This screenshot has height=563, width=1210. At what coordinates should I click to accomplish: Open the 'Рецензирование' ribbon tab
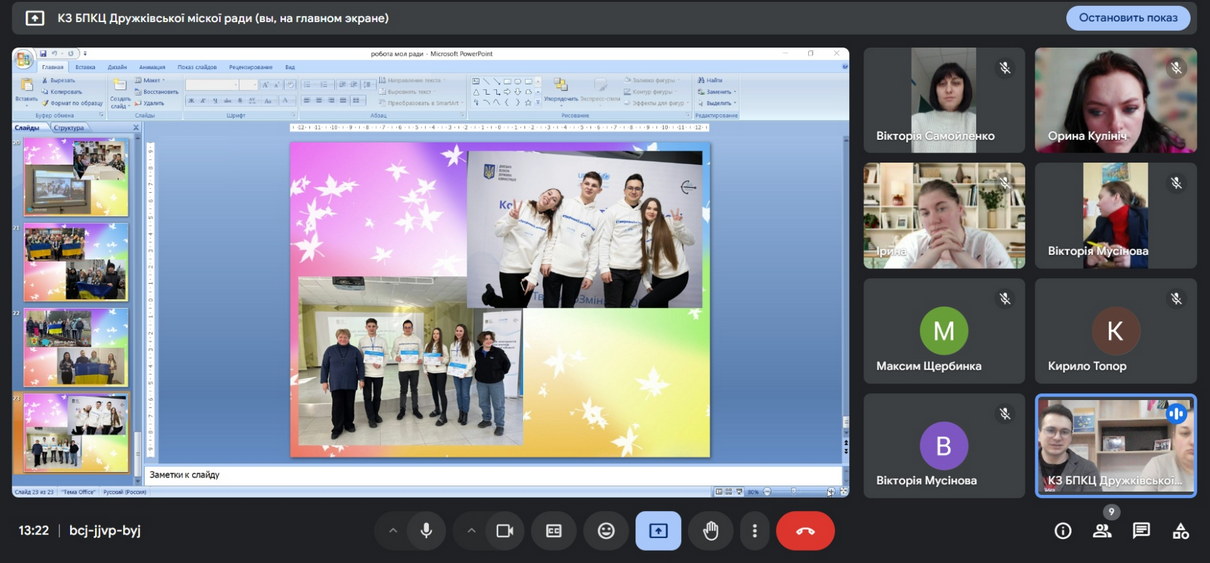click(251, 67)
